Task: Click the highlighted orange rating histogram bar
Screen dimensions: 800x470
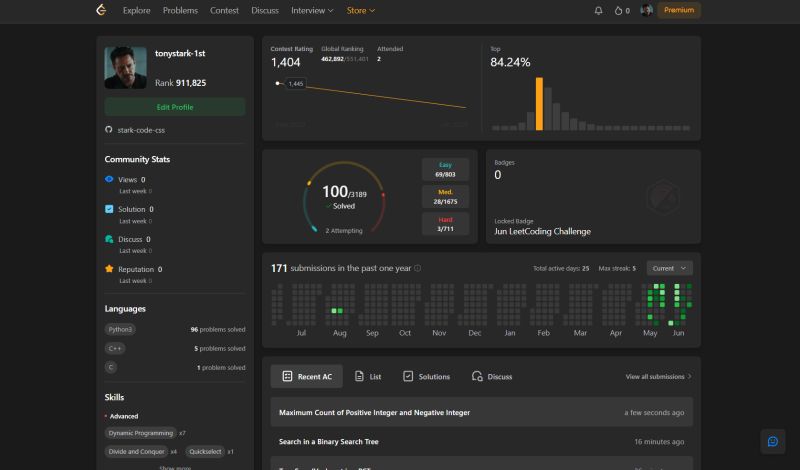Action: pyautogui.click(x=539, y=104)
